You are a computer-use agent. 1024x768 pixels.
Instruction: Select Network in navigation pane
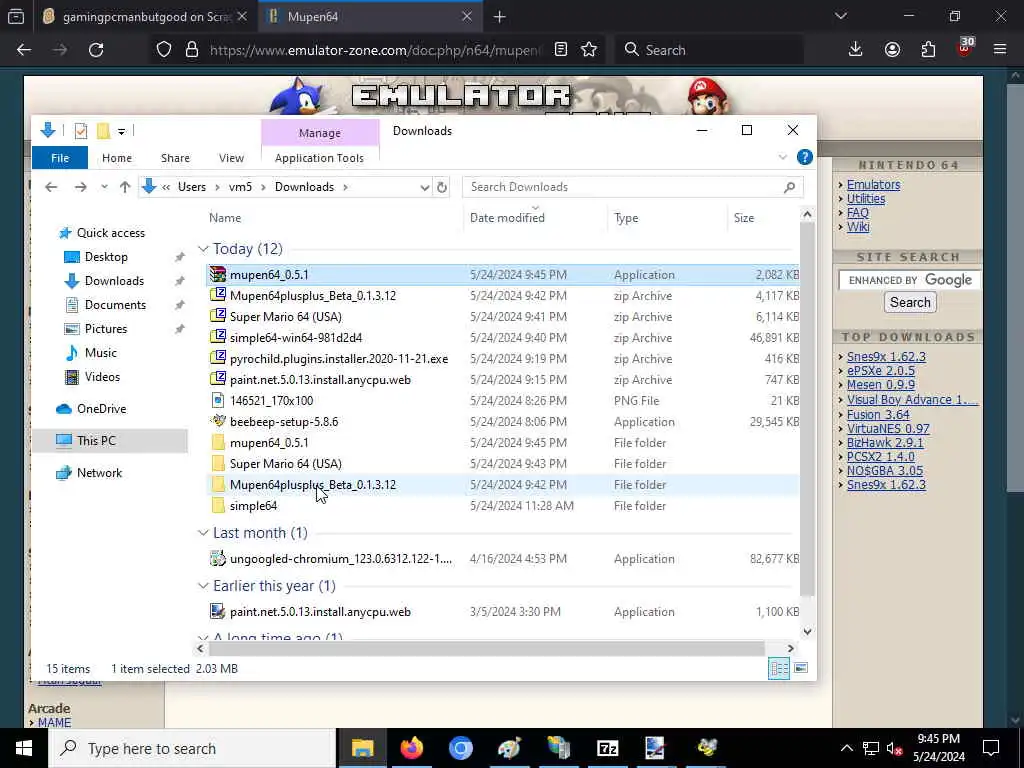(x=99, y=473)
